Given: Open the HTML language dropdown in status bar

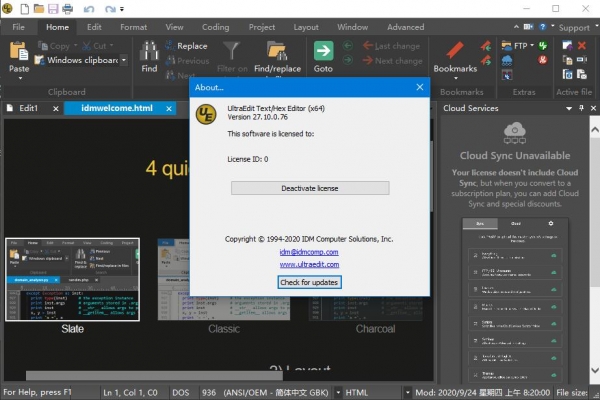Looking at the screenshot, I should tap(408, 393).
